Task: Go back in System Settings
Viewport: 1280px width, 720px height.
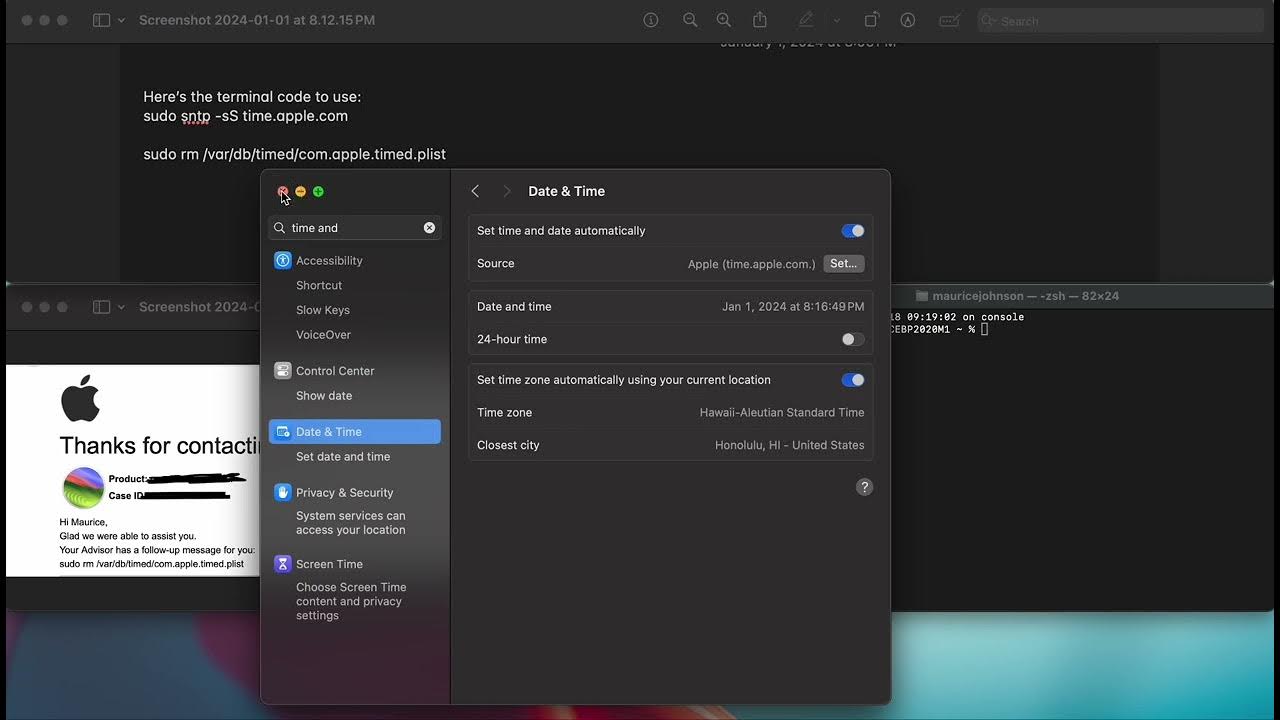Action: click(475, 191)
